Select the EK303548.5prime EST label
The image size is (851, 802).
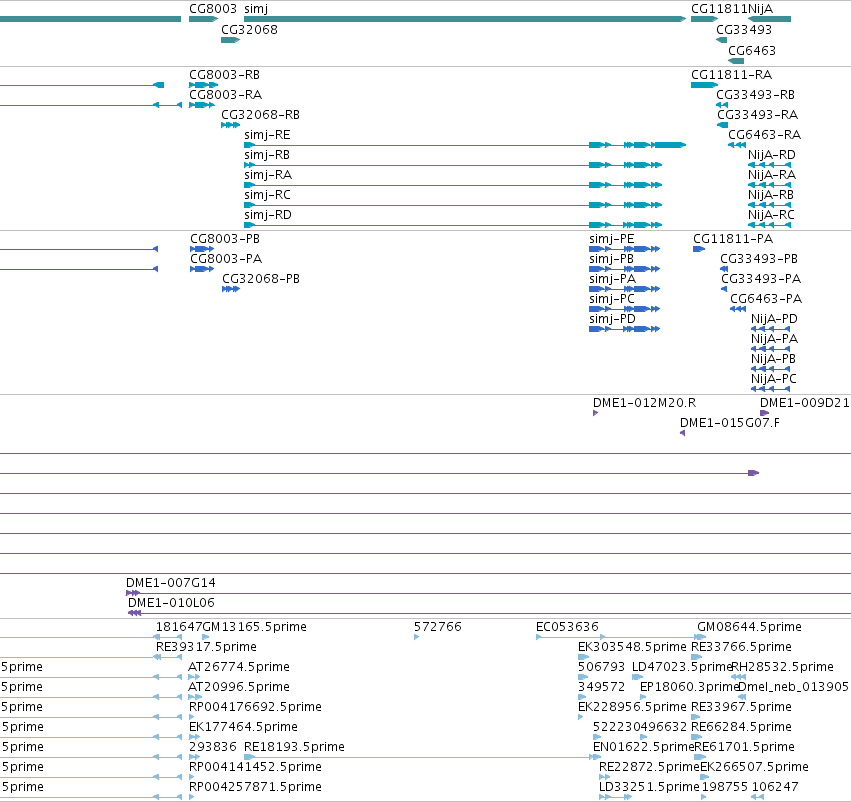(632, 647)
